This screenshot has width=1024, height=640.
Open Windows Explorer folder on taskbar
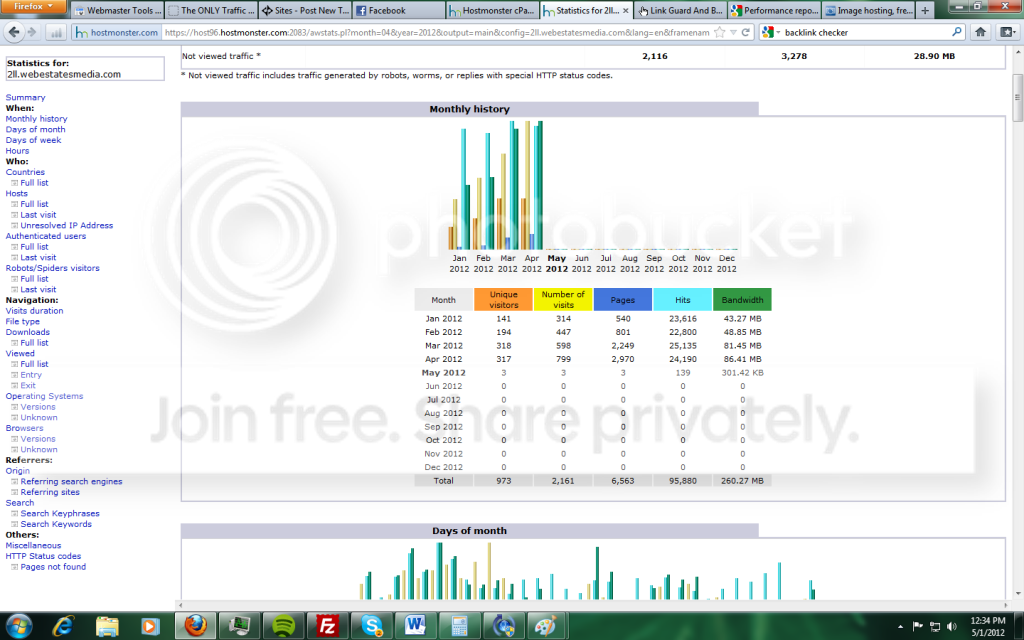[x=107, y=626]
